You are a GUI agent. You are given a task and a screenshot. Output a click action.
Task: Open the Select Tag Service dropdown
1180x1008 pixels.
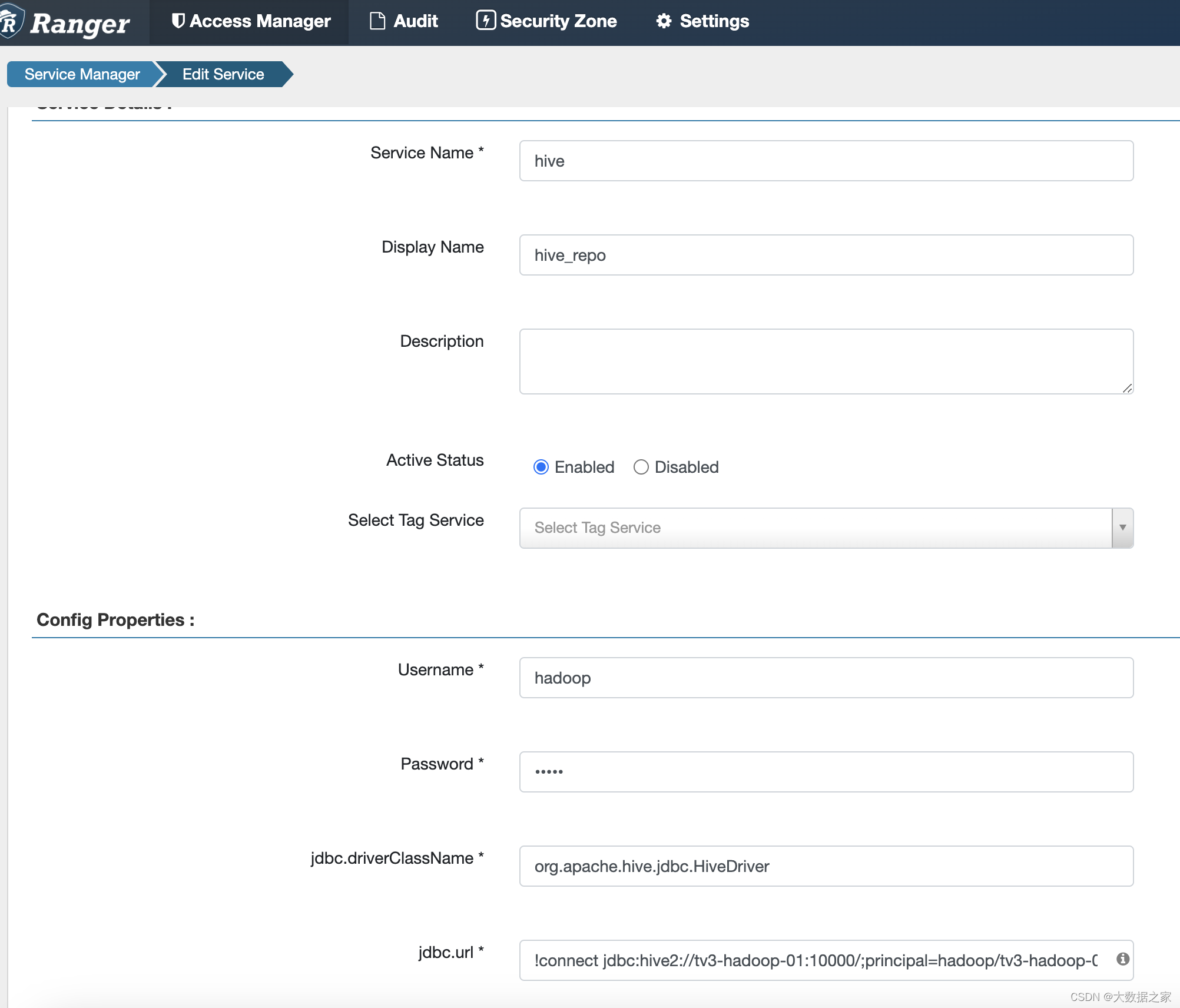[826, 528]
